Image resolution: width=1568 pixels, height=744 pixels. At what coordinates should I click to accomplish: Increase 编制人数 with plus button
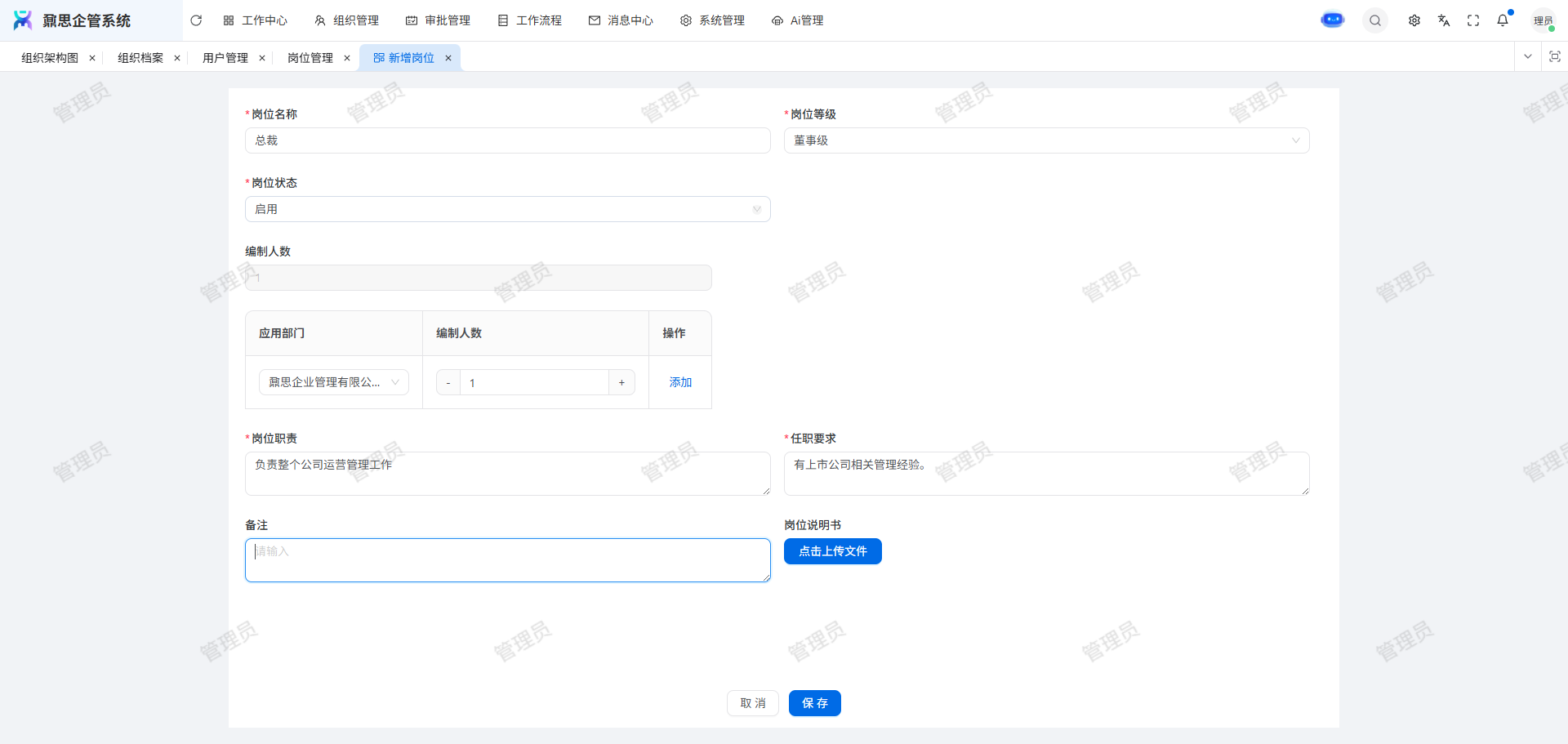[621, 382]
